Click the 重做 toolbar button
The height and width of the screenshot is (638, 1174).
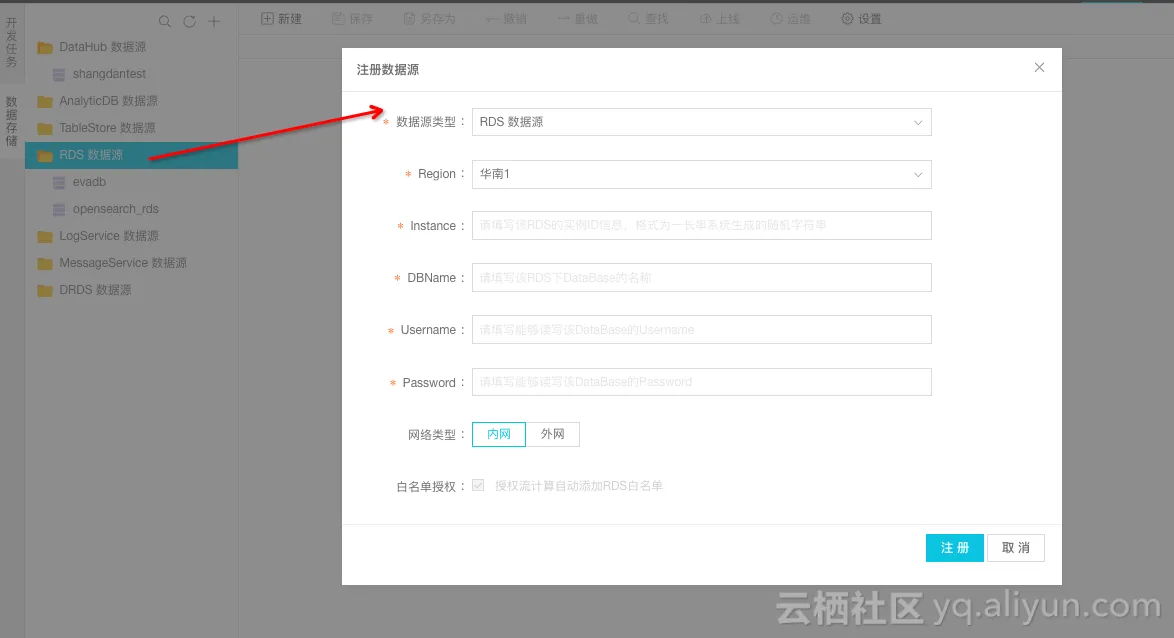(577, 19)
